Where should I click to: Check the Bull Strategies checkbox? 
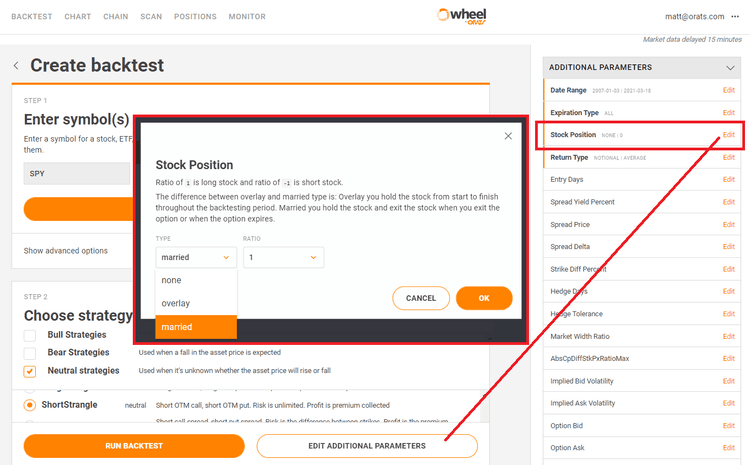30,334
